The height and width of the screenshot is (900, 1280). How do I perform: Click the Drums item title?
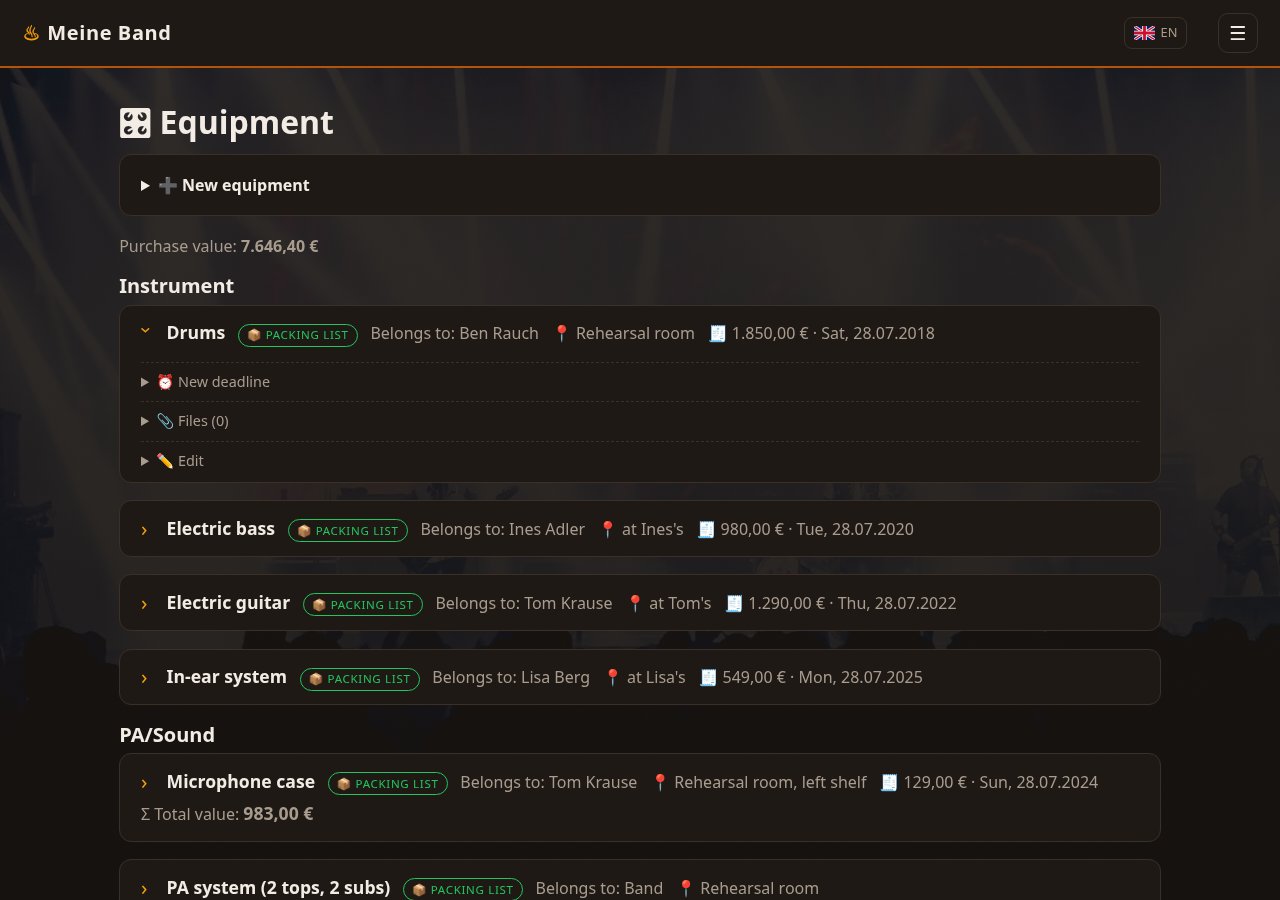(196, 333)
